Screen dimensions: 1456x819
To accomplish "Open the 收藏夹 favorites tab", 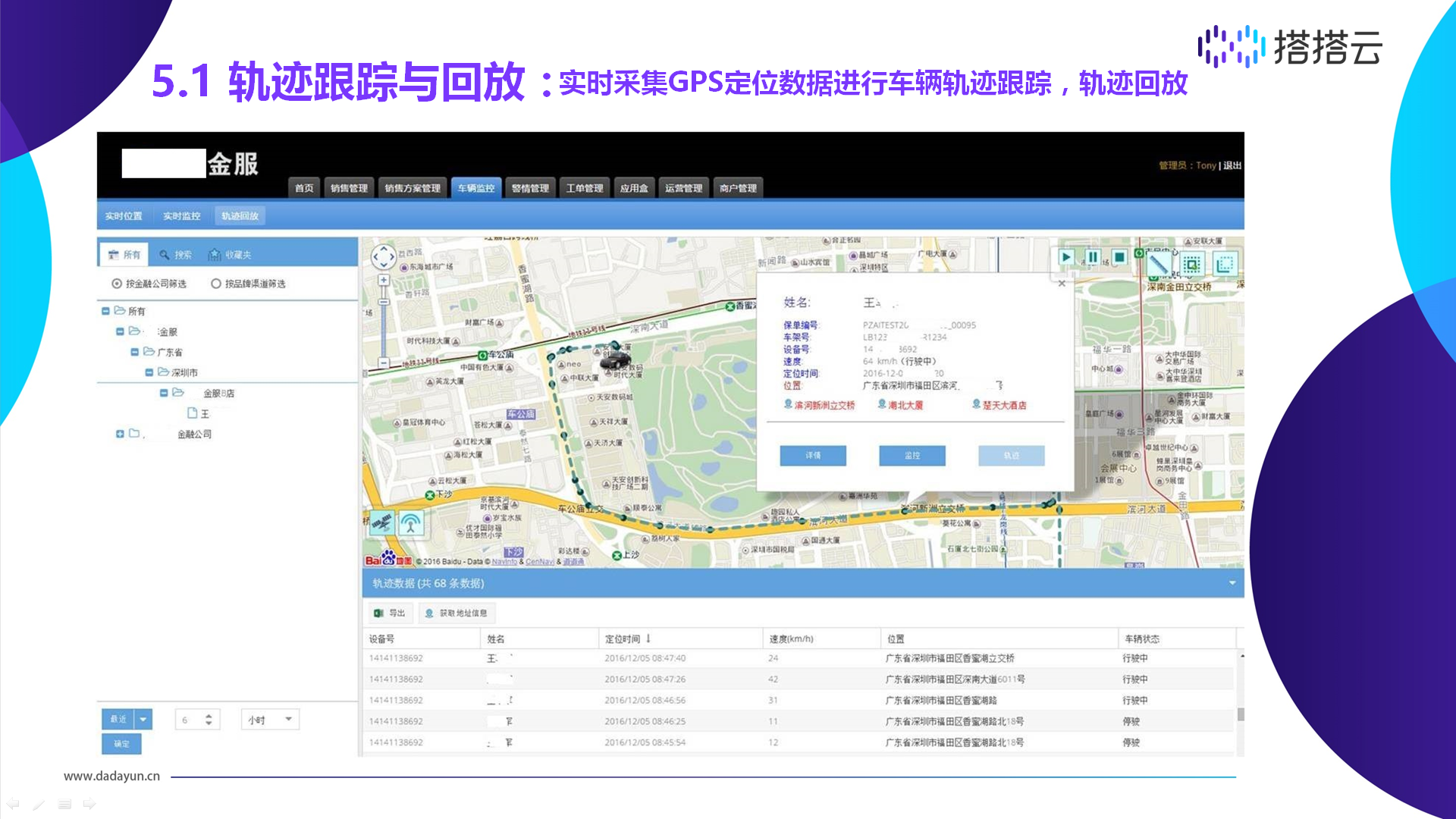I will 231,255.
